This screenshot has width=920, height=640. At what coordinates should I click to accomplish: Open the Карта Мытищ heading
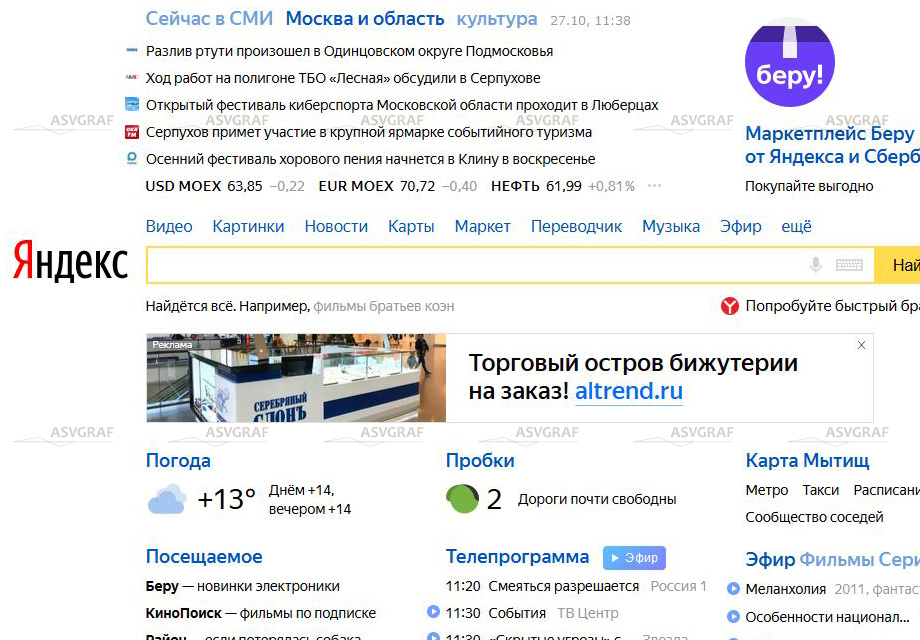tap(807, 460)
